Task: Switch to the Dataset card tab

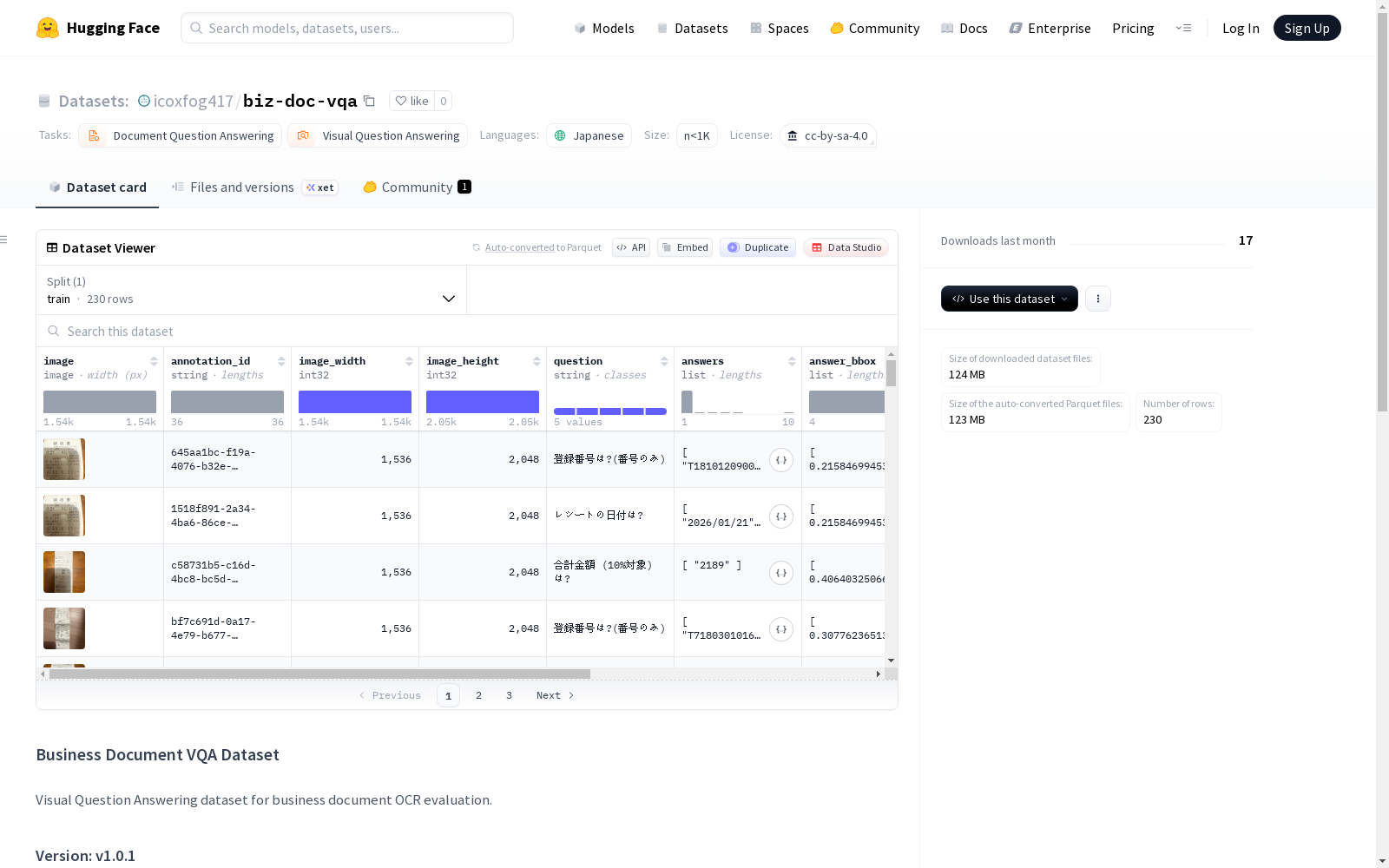Action: [x=97, y=187]
